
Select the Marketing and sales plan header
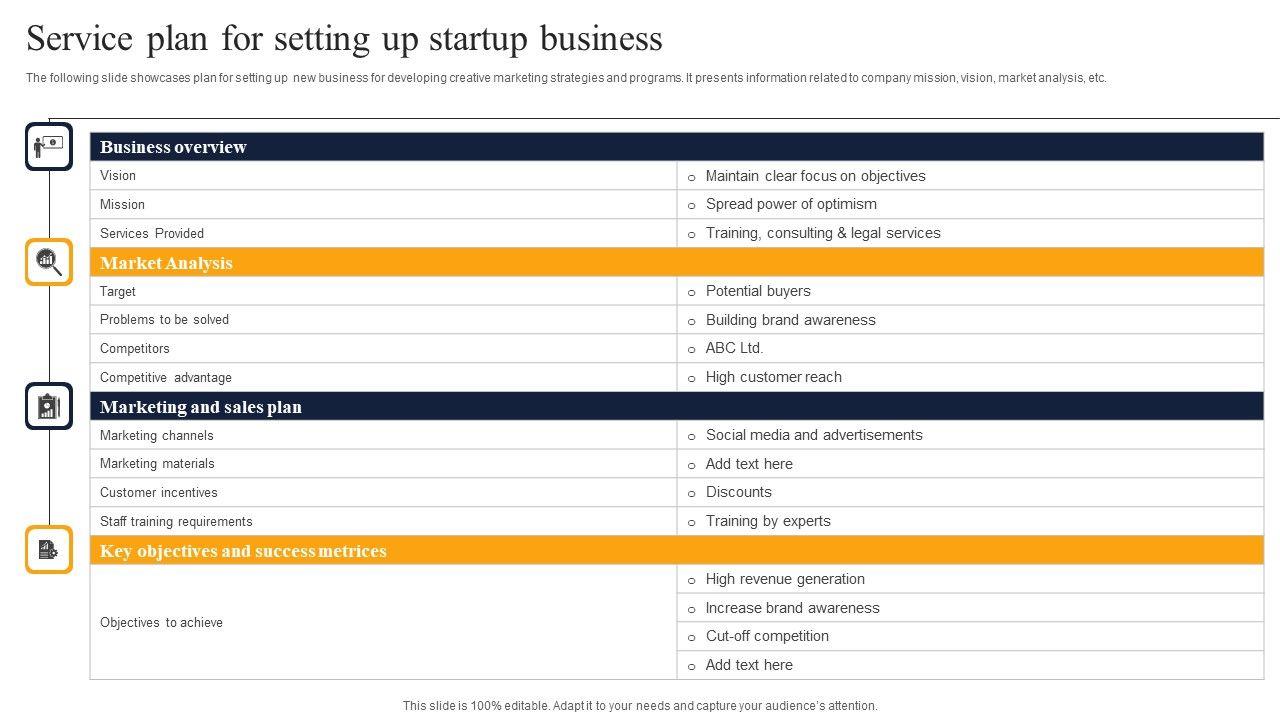pyautogui.click(x=676, y=407)
